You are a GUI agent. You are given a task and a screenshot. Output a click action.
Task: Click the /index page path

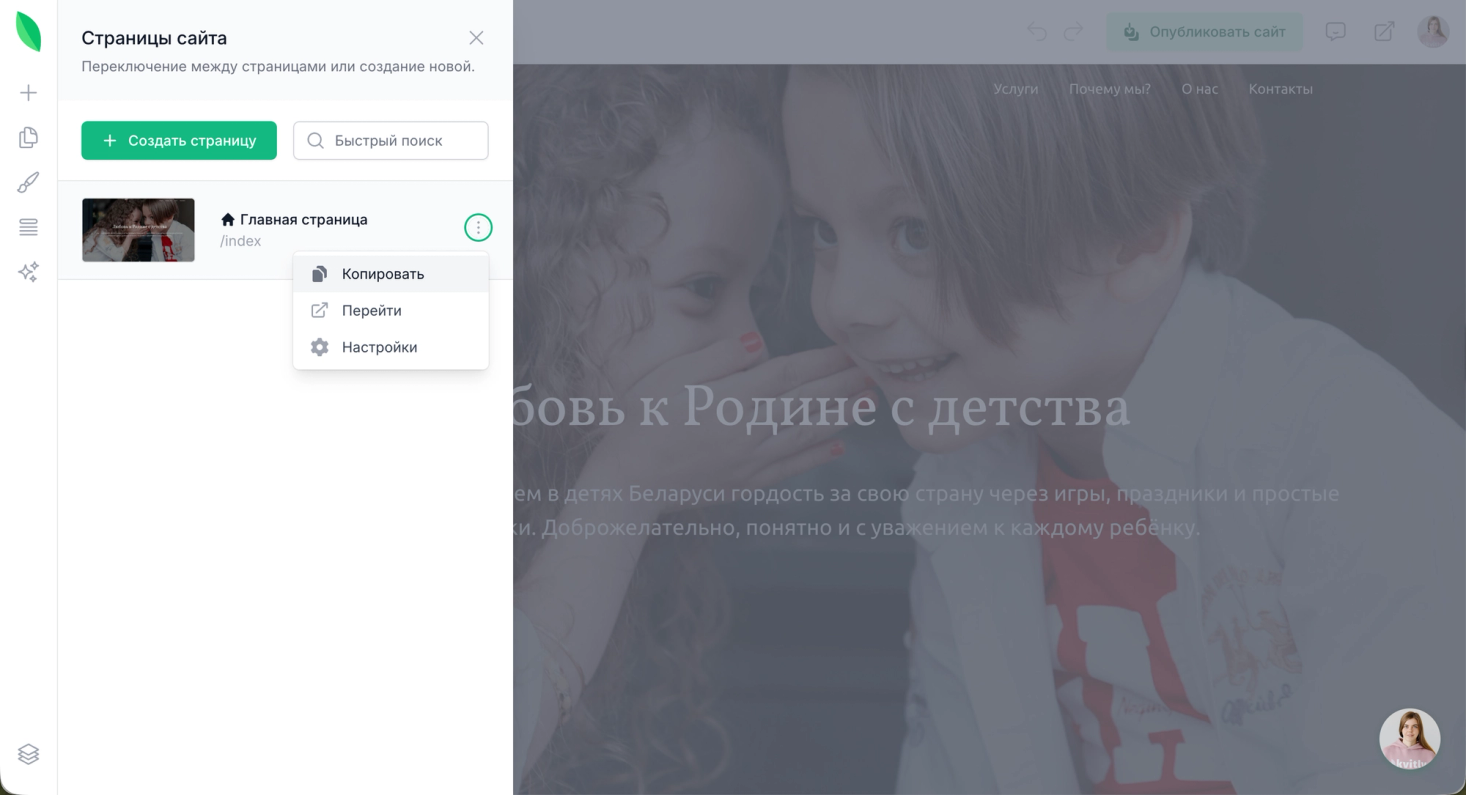(x=240, y=241)
